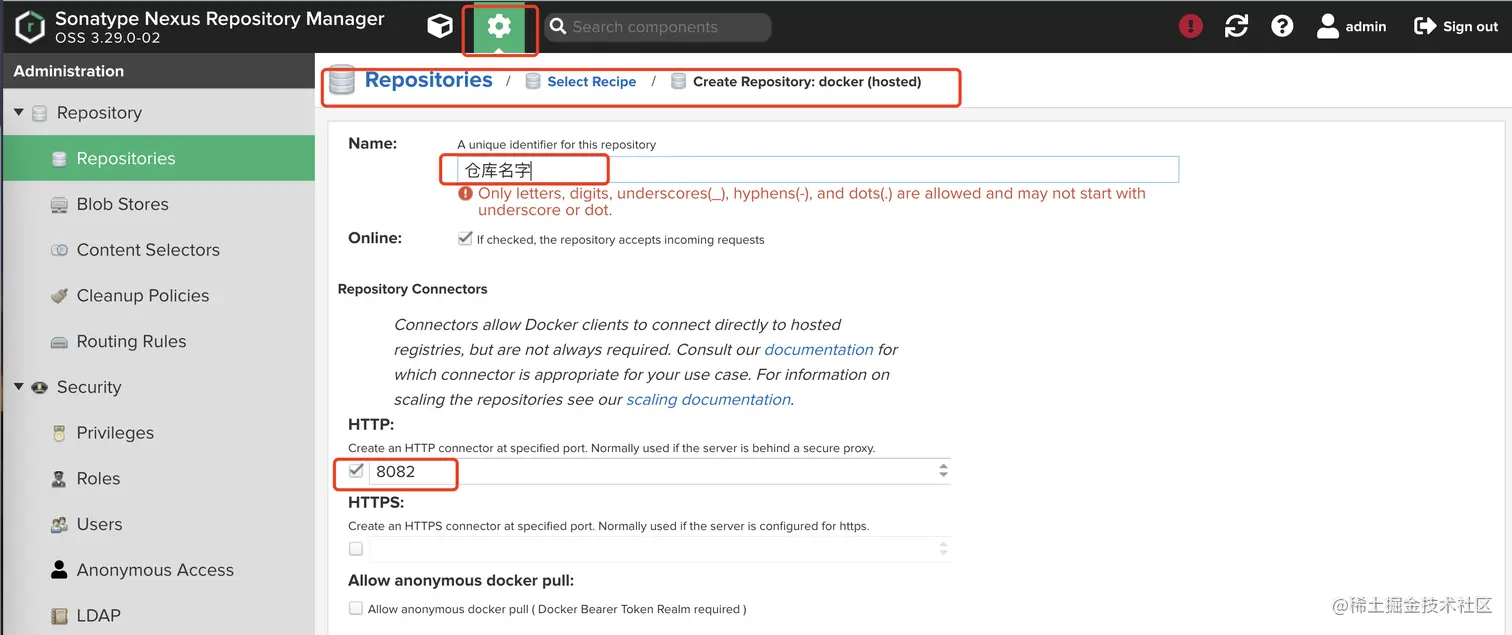
Task: Open Users in the sidebar
Action: (159, 525)
